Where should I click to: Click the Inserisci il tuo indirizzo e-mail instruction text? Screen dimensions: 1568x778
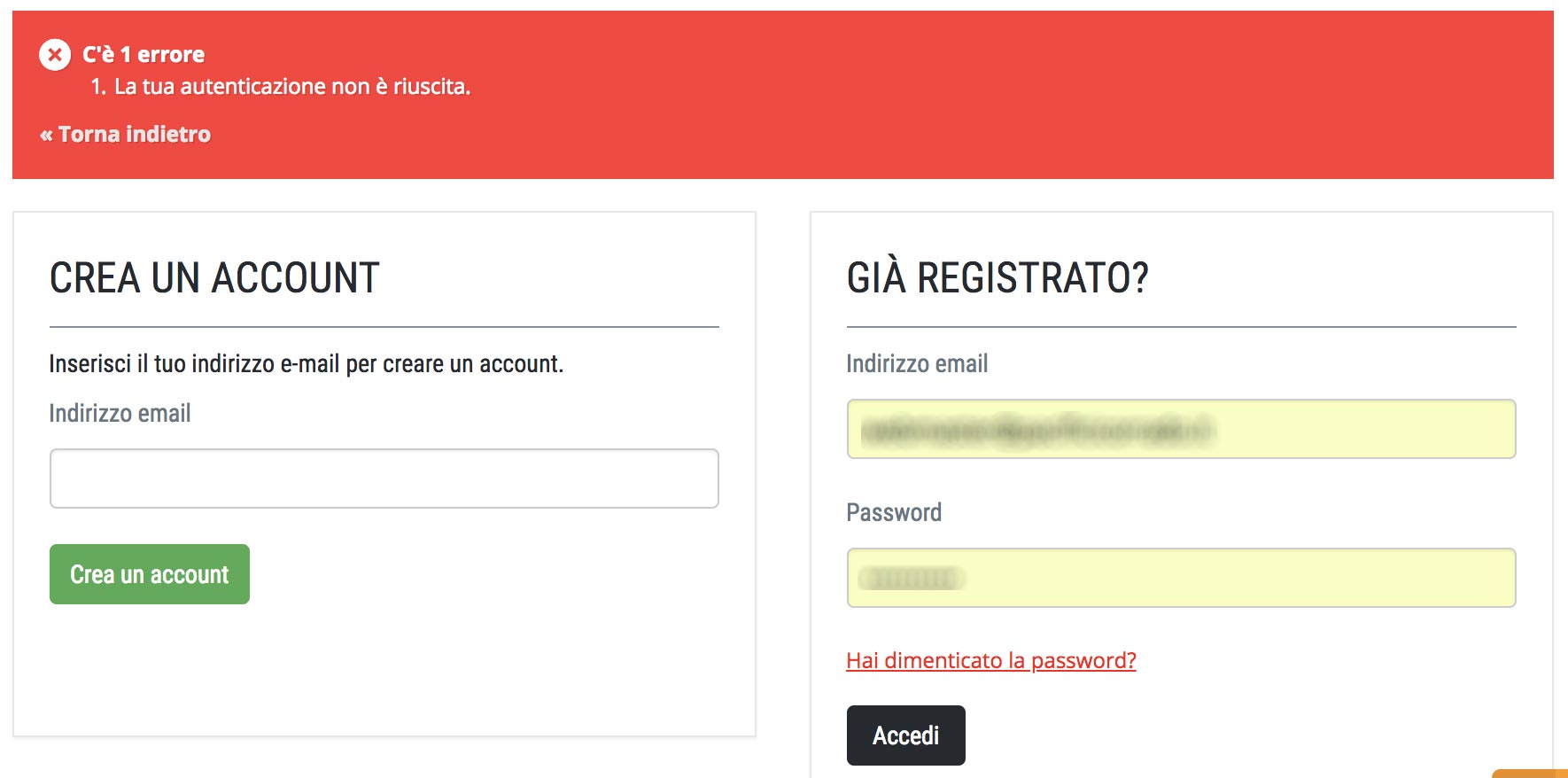[306, 364]
